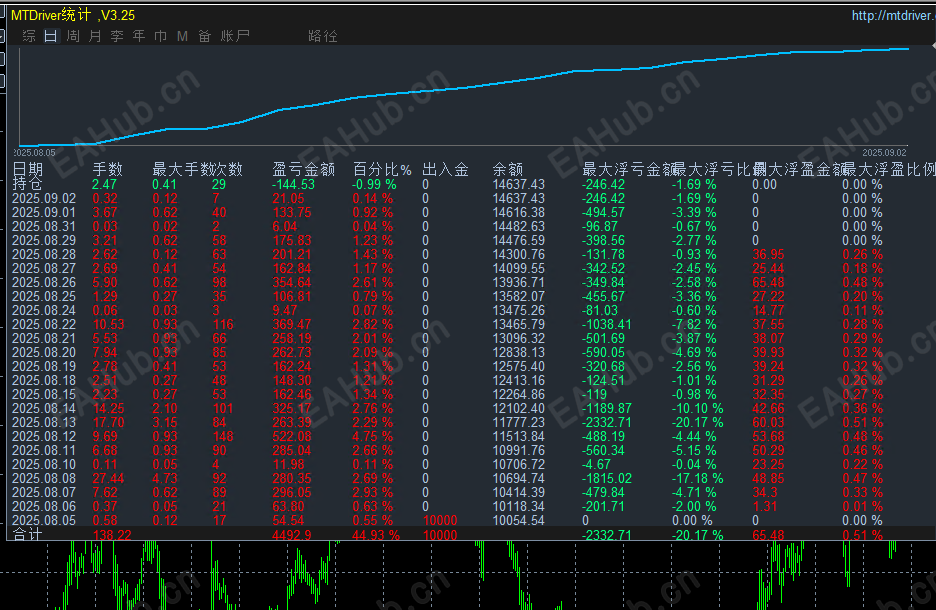Select the 2025.08.28 date row
The image size is (936, 610).
44,254
